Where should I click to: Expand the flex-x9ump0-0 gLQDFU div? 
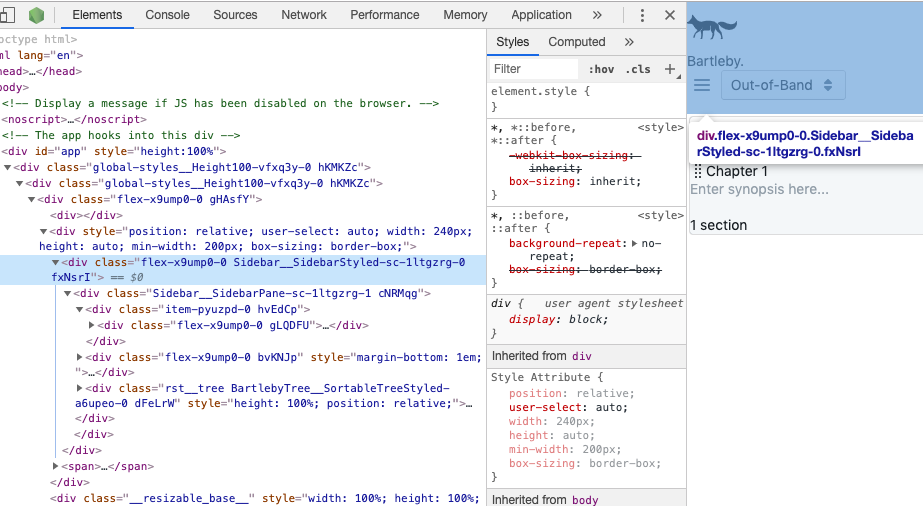91,325
